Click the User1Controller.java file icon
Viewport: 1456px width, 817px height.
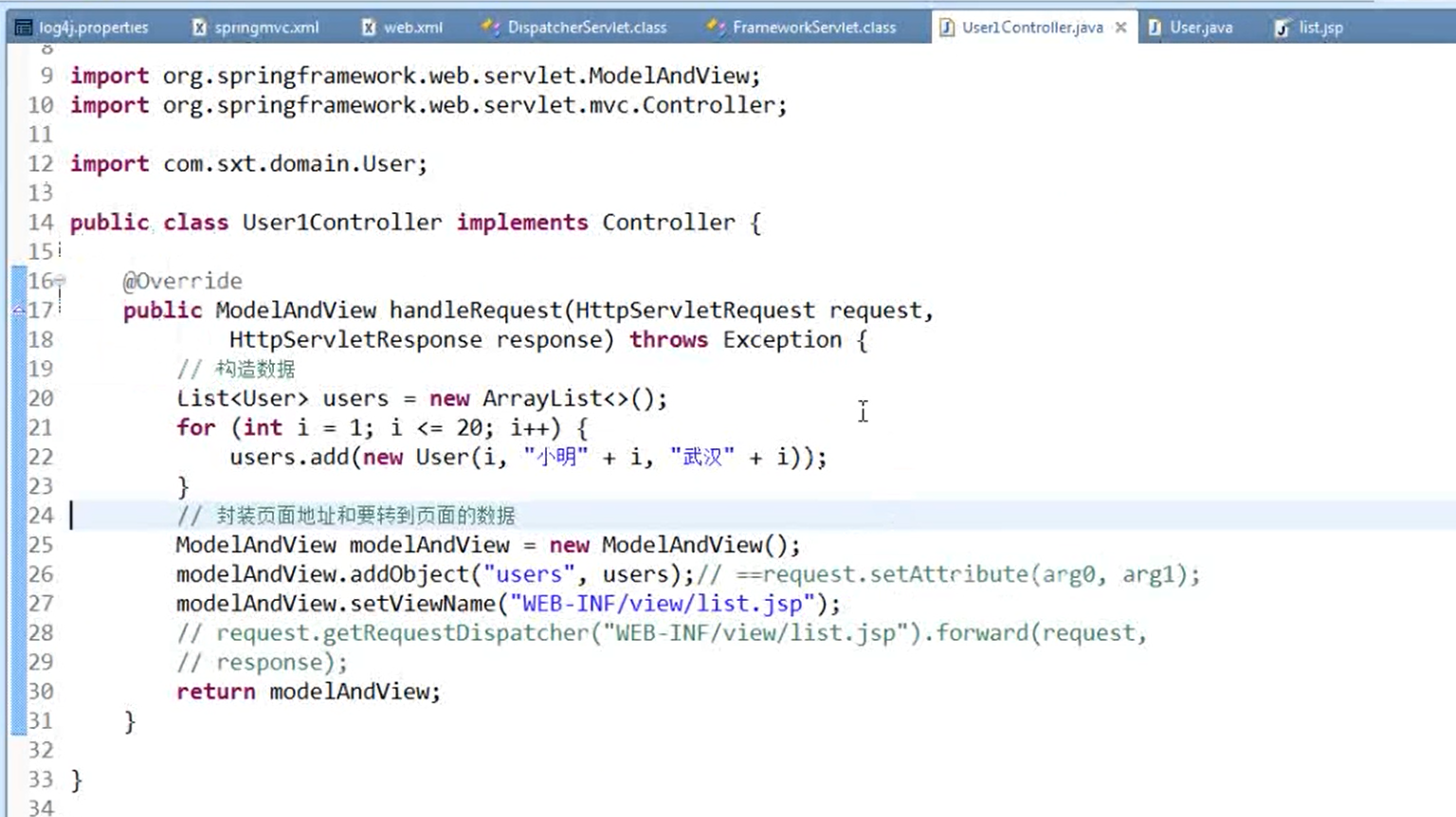(947, 27)
